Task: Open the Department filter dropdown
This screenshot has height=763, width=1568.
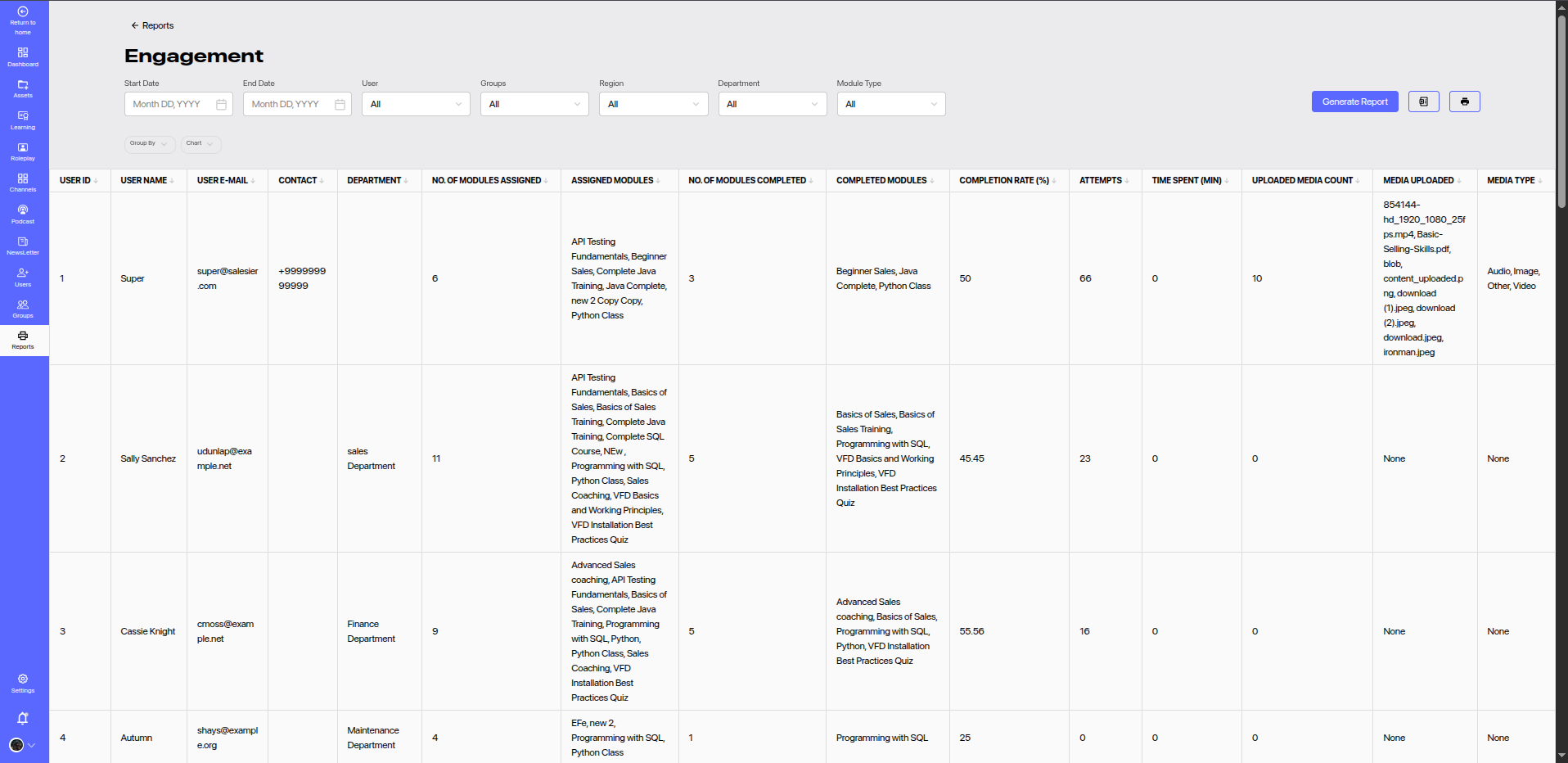Action: tap(772, 104)
